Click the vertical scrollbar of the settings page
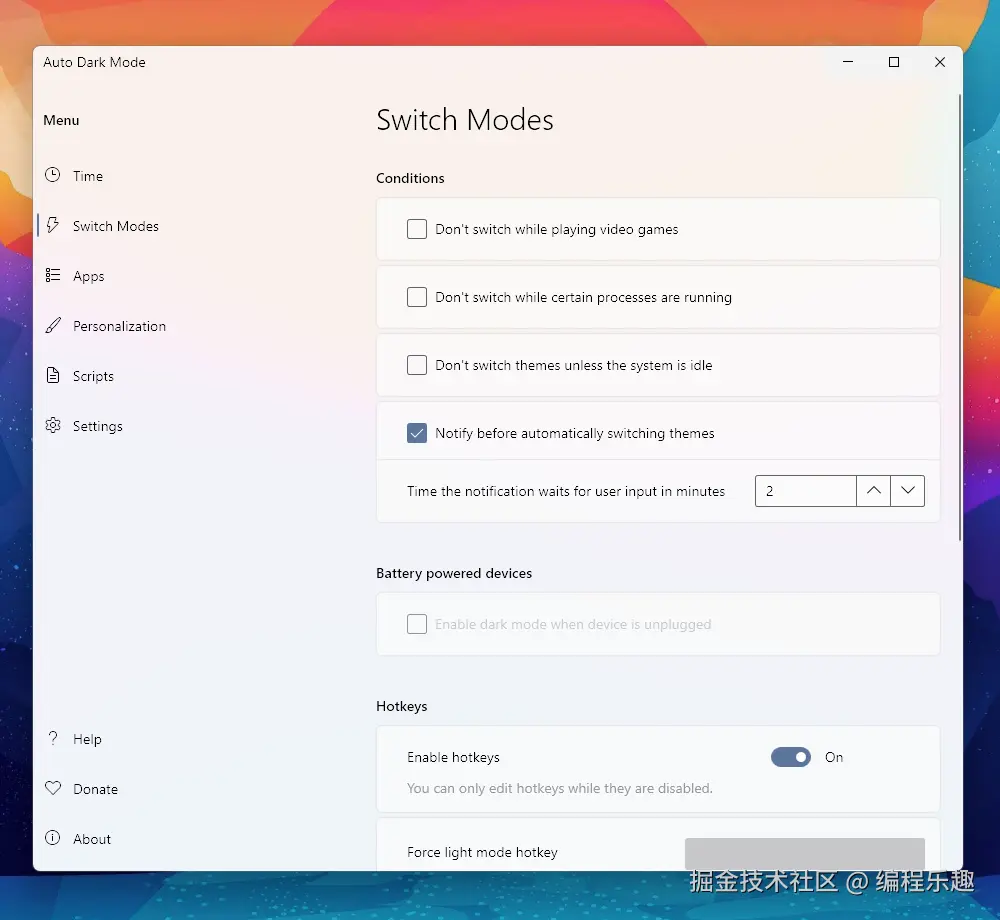This screenshot has width=1000, height=920. tap(959, 318)
